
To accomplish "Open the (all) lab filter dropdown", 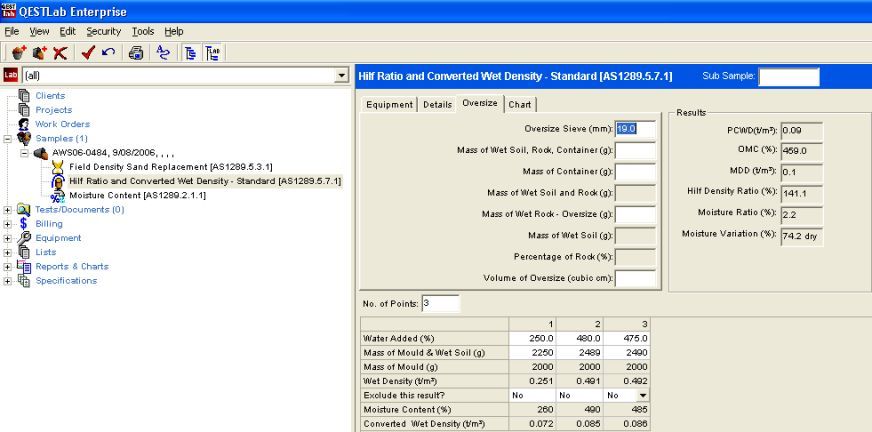I will click(x=342, y=75).
